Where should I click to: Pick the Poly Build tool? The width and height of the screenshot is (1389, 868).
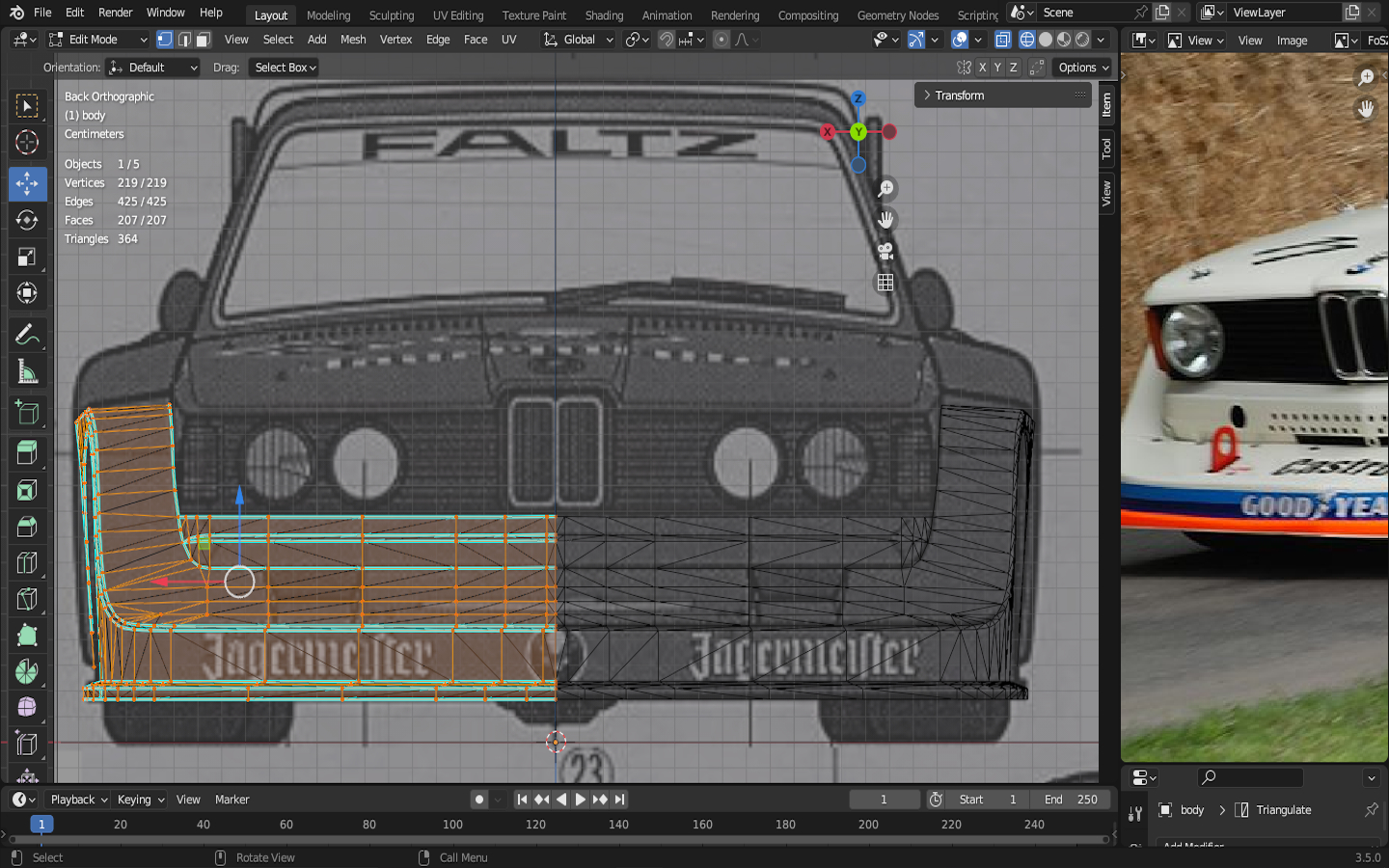pyautogui.click(x=27, y=637)
